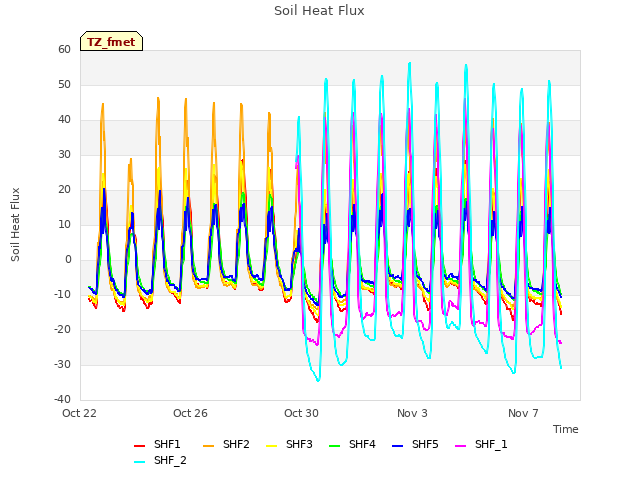
Task: Click the yellow SHF3 legend swatch
Action: coord(271,446)
